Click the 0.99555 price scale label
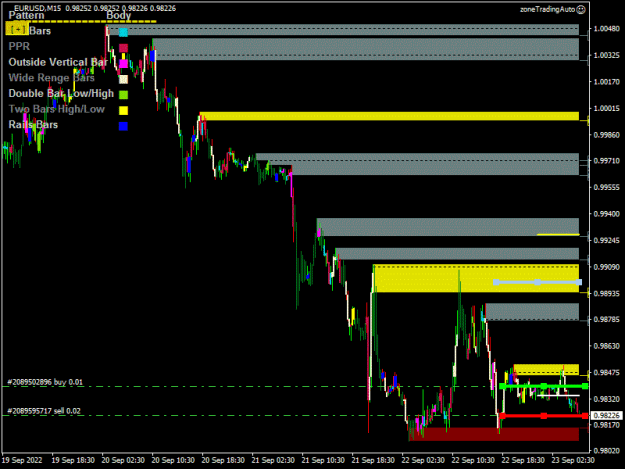This screenshot has height=469, width=625. [607, 187]
